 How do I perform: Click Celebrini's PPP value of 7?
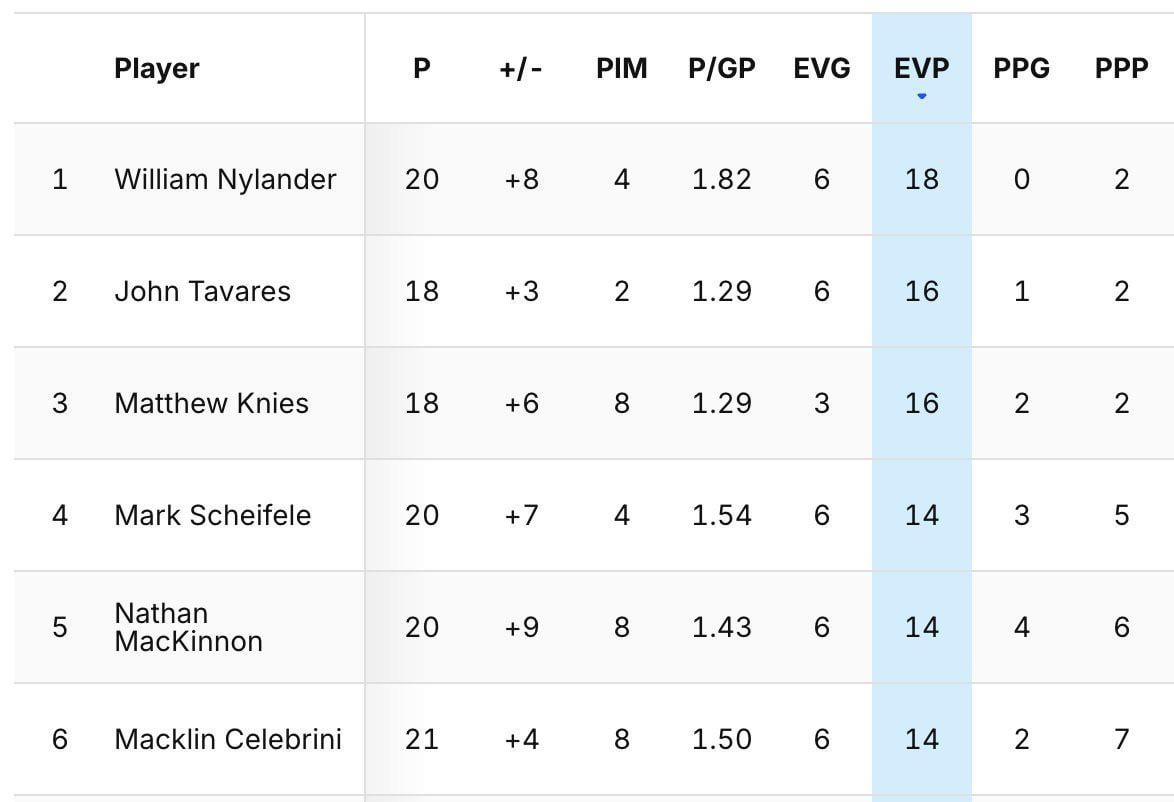[x=1120, y=739]
